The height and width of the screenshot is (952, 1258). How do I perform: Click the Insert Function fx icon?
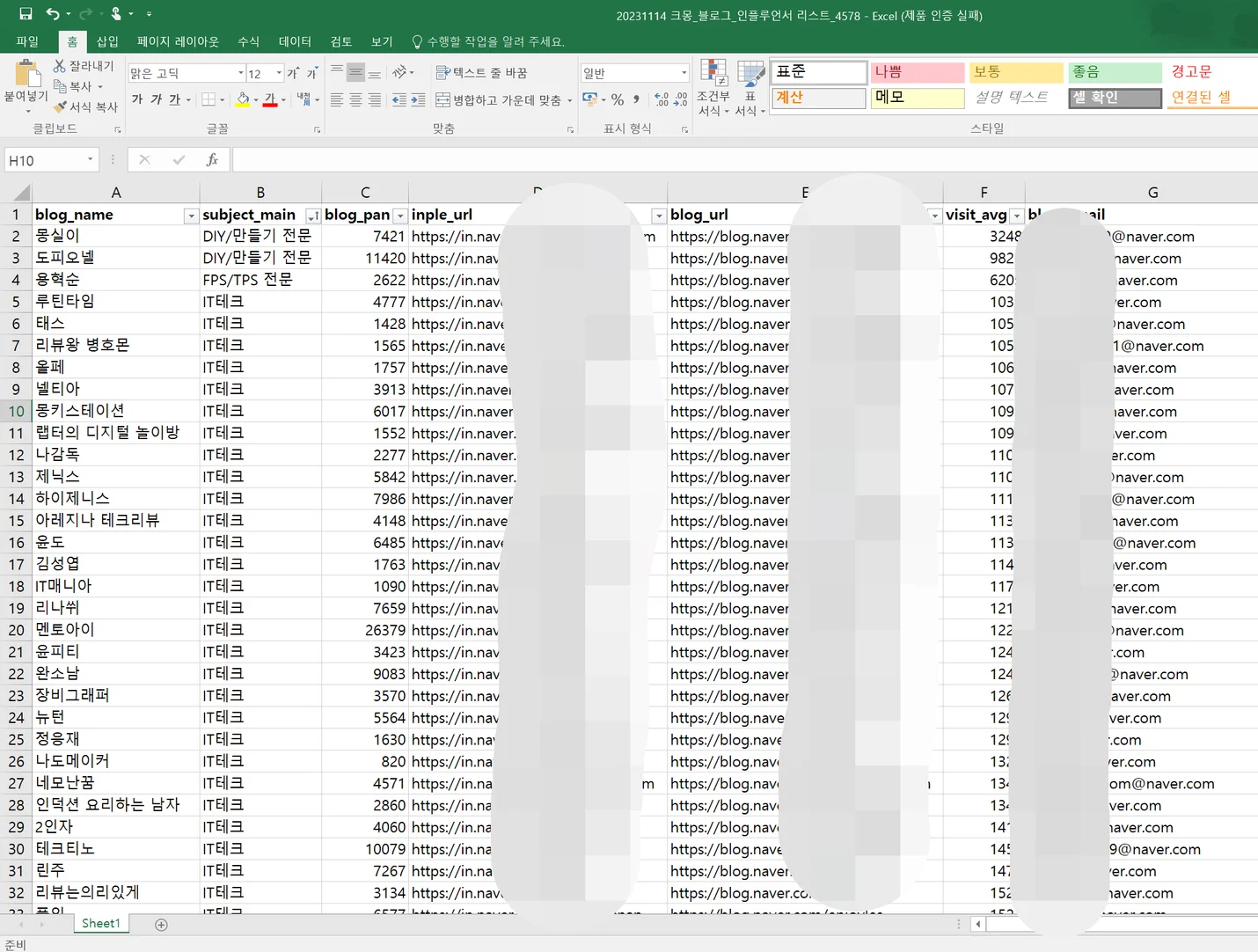pos(212,159)
